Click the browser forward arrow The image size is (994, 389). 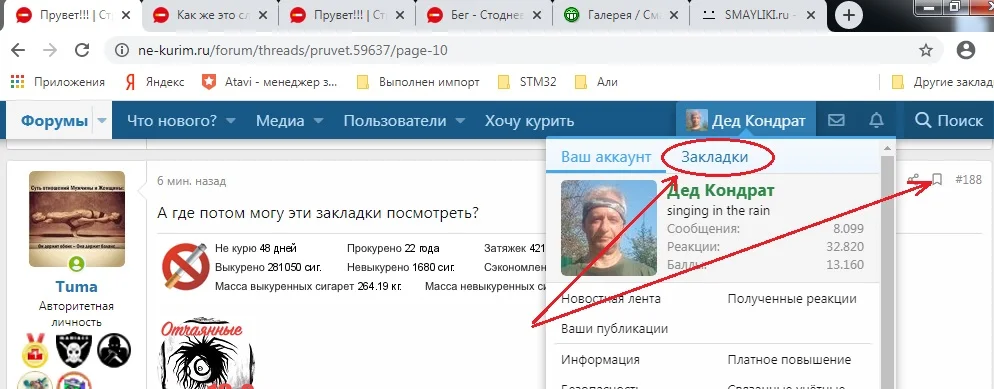[49, 50]
